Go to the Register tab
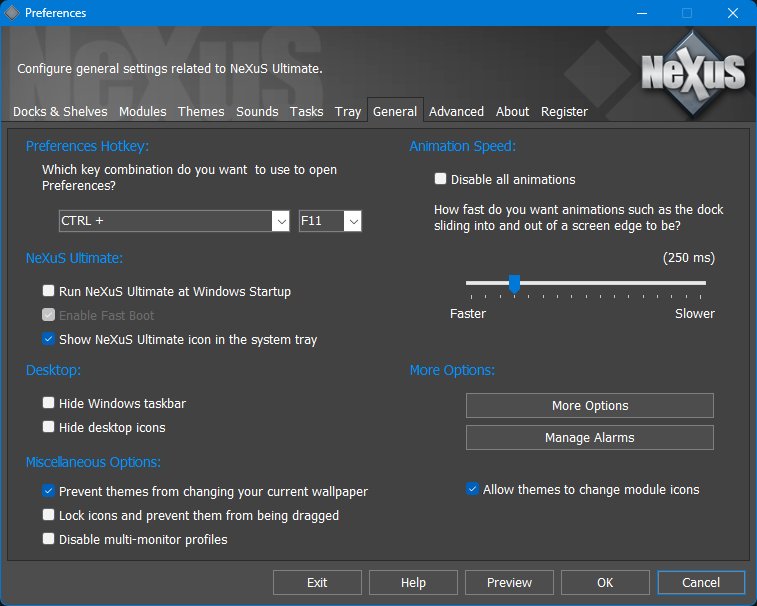 (x=564, y=112)
